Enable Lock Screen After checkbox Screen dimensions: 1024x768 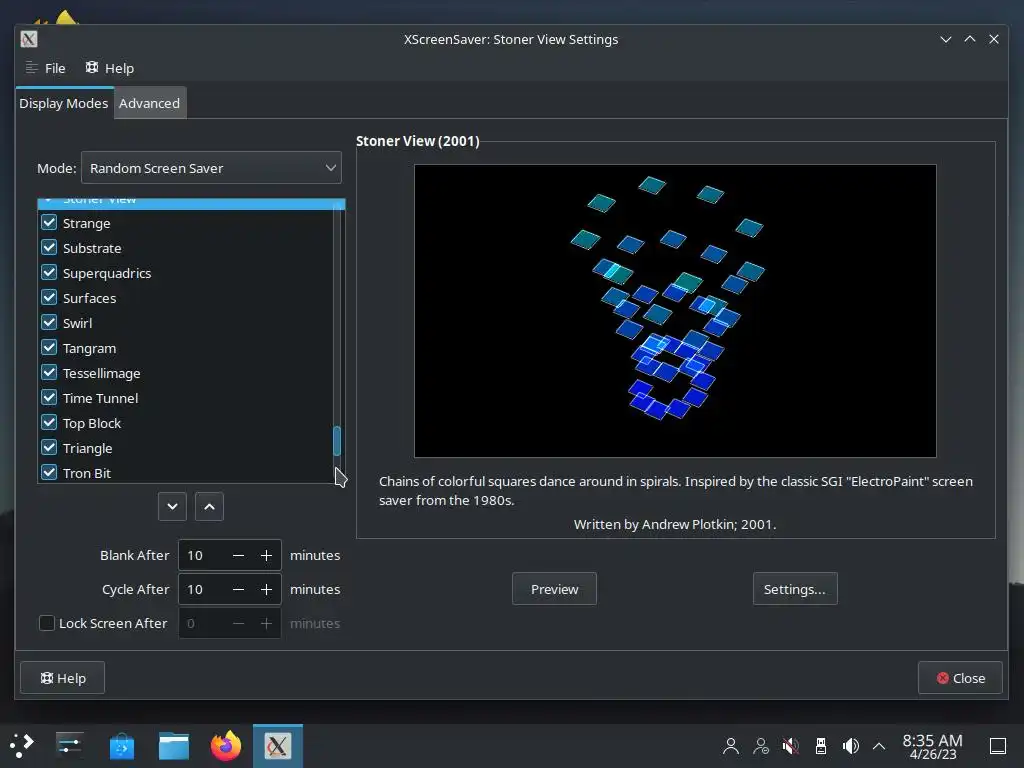pos(47,623)
